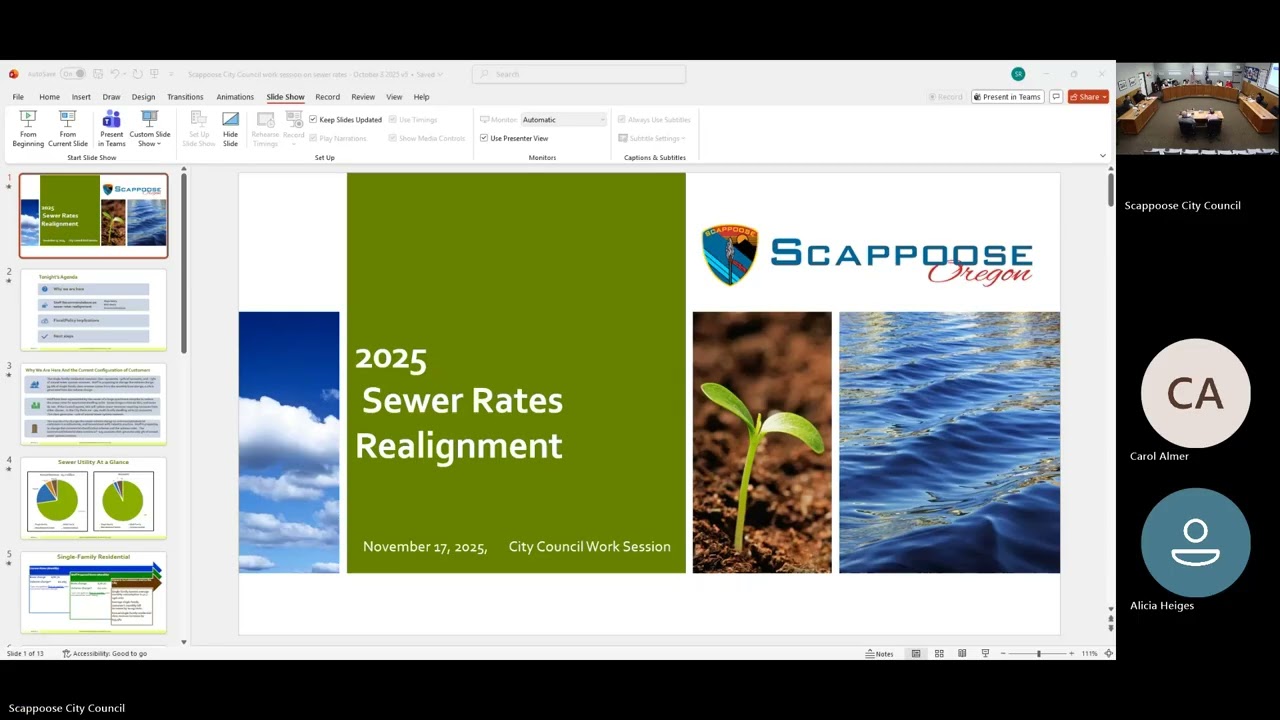
Task: Switch to the Draw tab
Action: [x=111, y=97]
